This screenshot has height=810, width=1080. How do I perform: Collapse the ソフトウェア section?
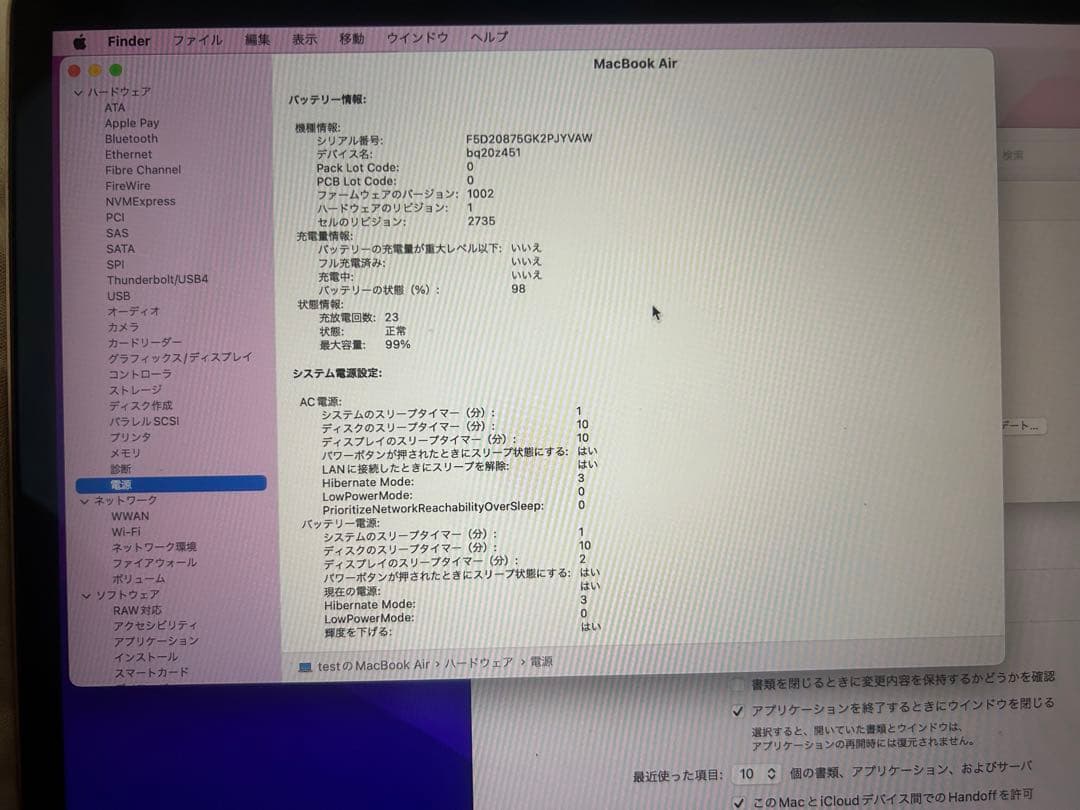point(86,594)
